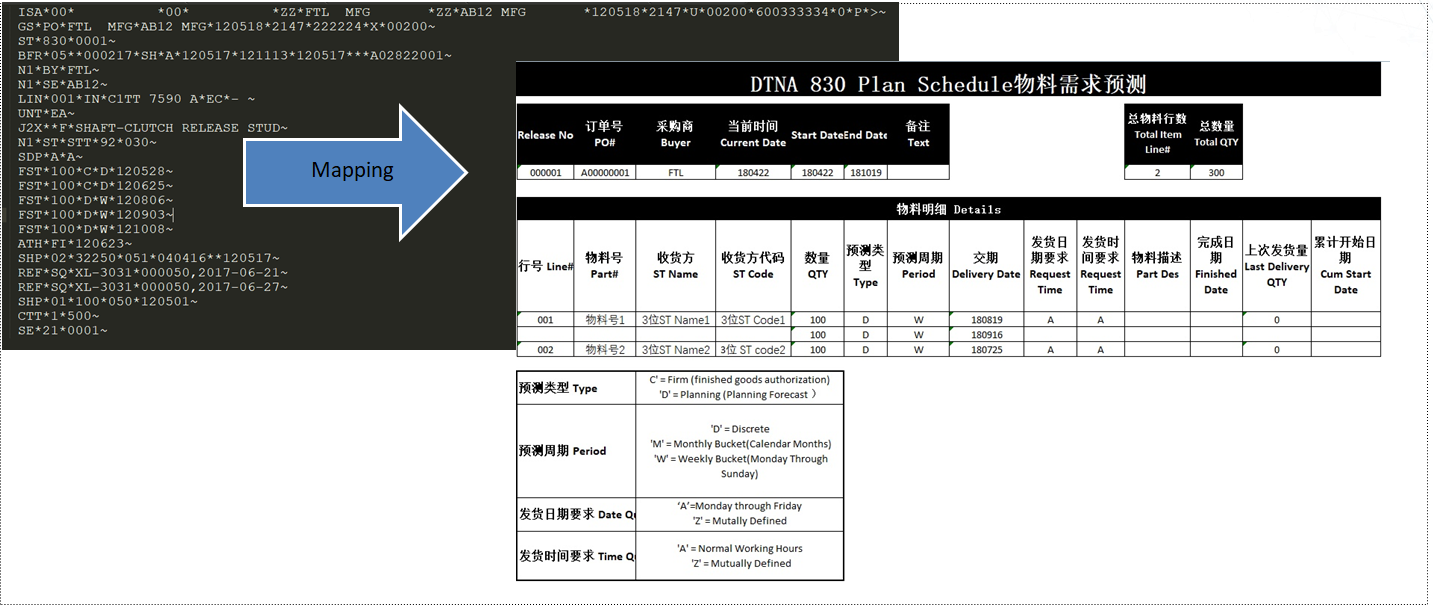Click the N1*ST*STT*92*030~ line
The width and height of the screenshot is (1433, 608).
coord(88,142)
